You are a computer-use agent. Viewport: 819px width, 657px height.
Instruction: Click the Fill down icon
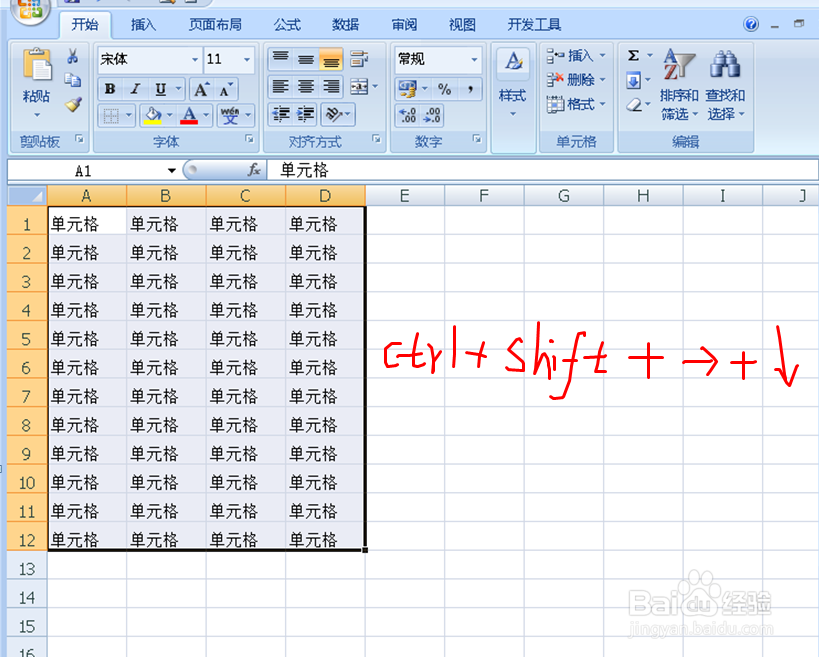[633, 80]
